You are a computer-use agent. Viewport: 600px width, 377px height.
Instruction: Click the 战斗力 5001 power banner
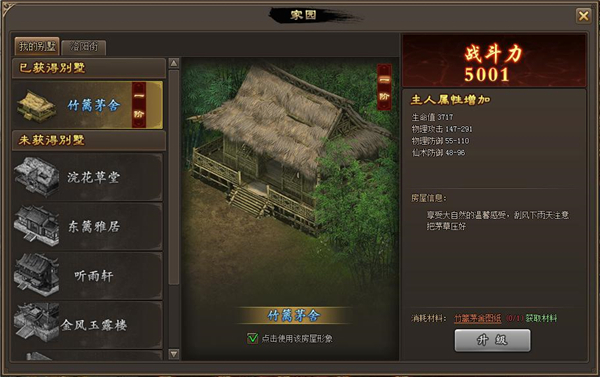(494, 61)
